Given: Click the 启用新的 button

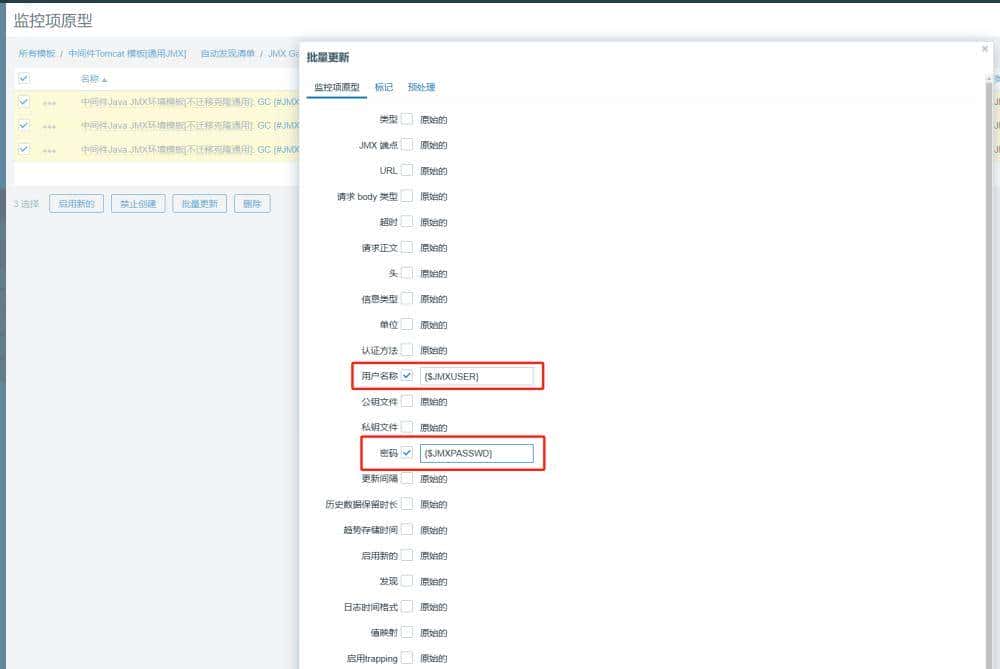Looking at the screenshot, I should 76,202.
